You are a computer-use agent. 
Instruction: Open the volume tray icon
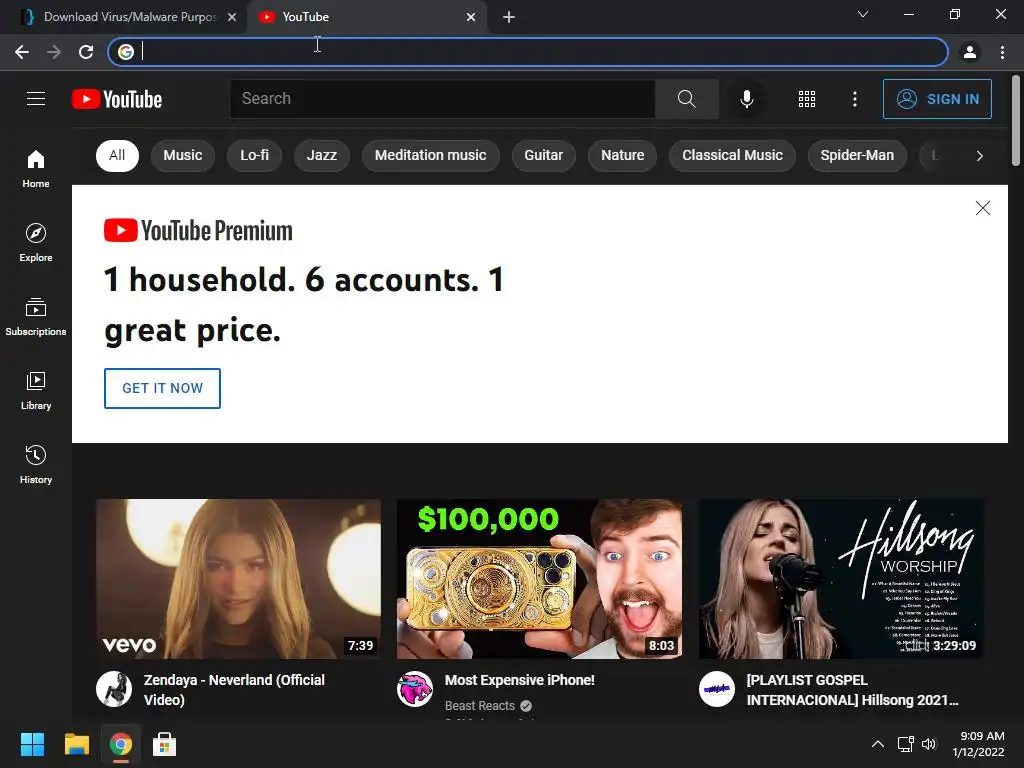(929, 744)
